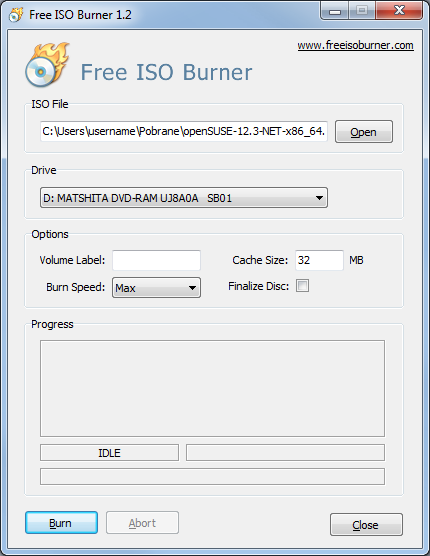Click the empty status box beside IDLE

point(285,453)
